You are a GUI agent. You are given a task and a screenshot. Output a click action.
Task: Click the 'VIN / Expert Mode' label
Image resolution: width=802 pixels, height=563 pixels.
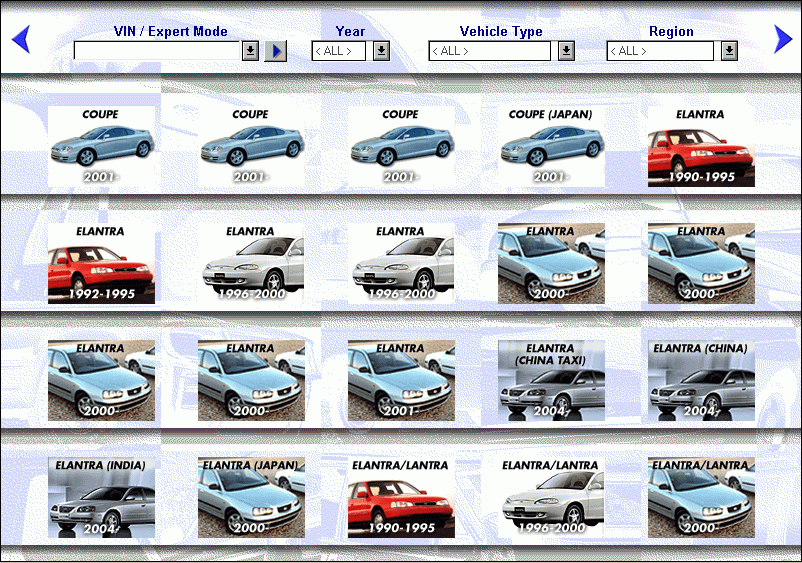(170, 31)
